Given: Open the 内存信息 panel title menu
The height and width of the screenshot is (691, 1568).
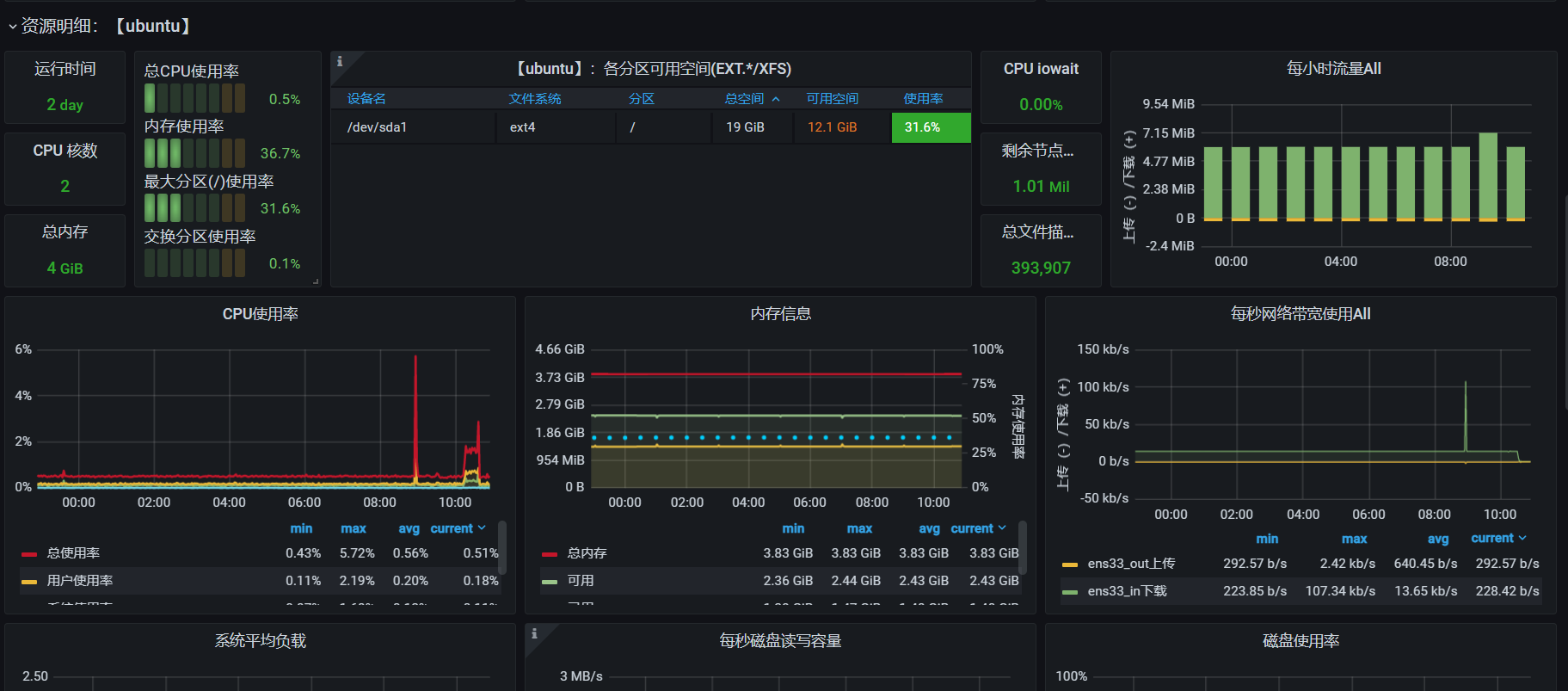Looking at the screenshot, I should pos(781,314).
